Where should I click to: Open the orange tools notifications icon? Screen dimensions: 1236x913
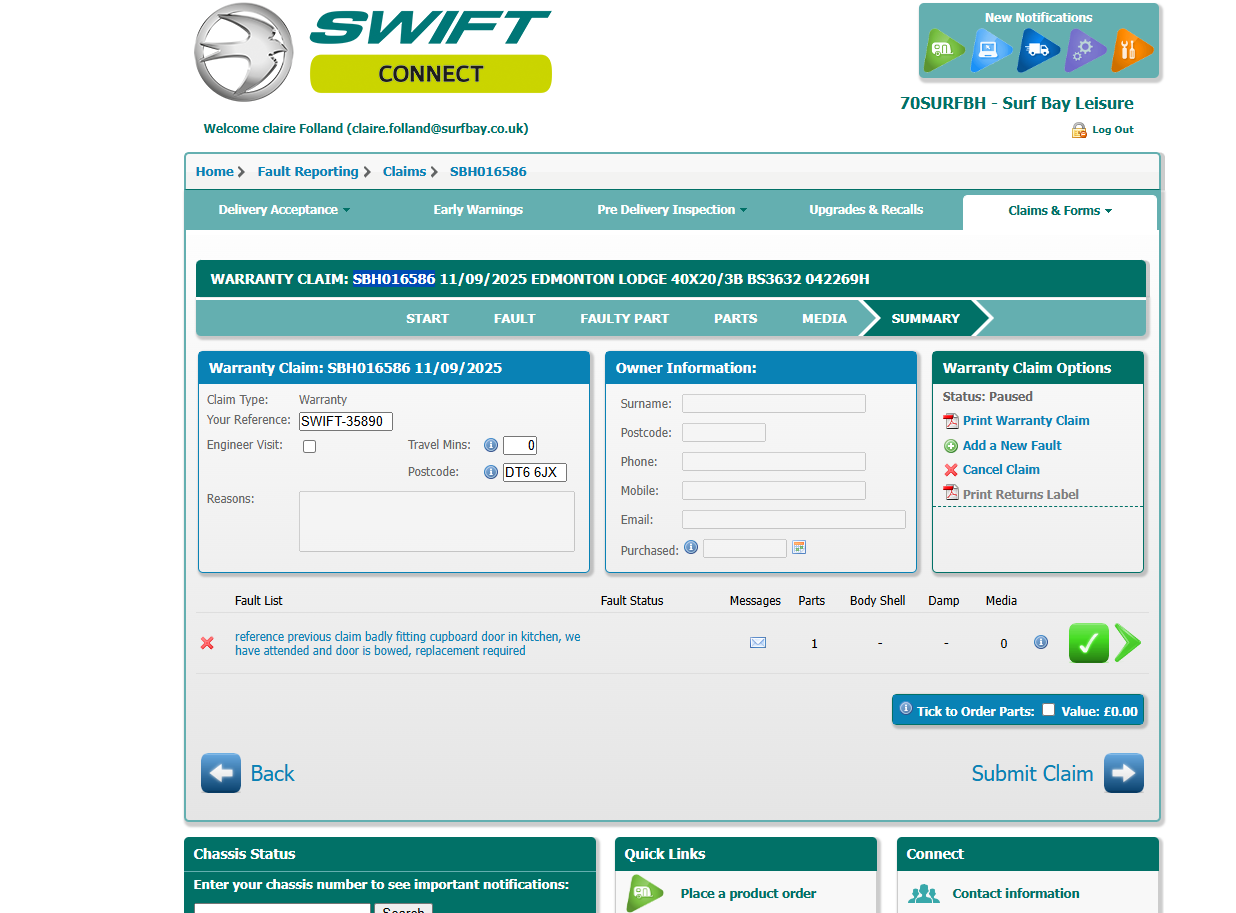pyautogui.click(x=1131, y=50)
